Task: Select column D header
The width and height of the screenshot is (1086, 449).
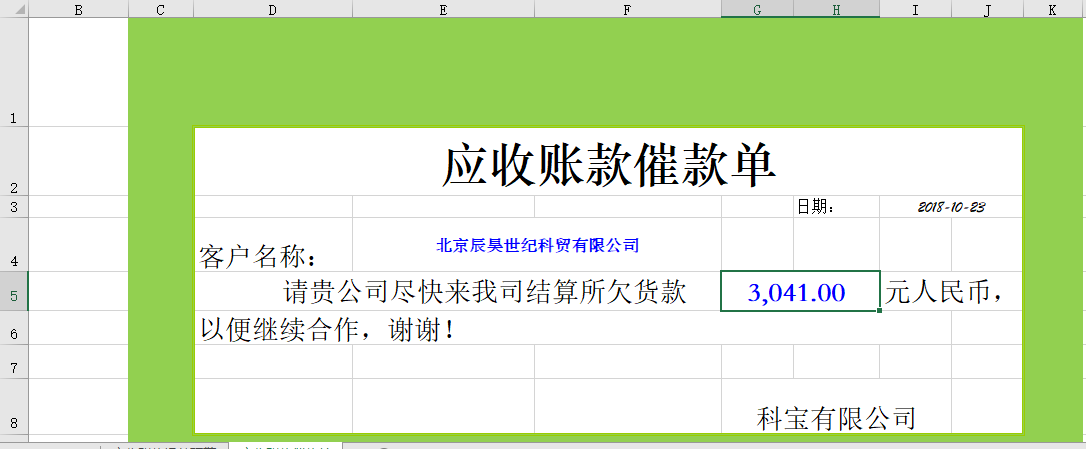Action: tap(272, 9)
